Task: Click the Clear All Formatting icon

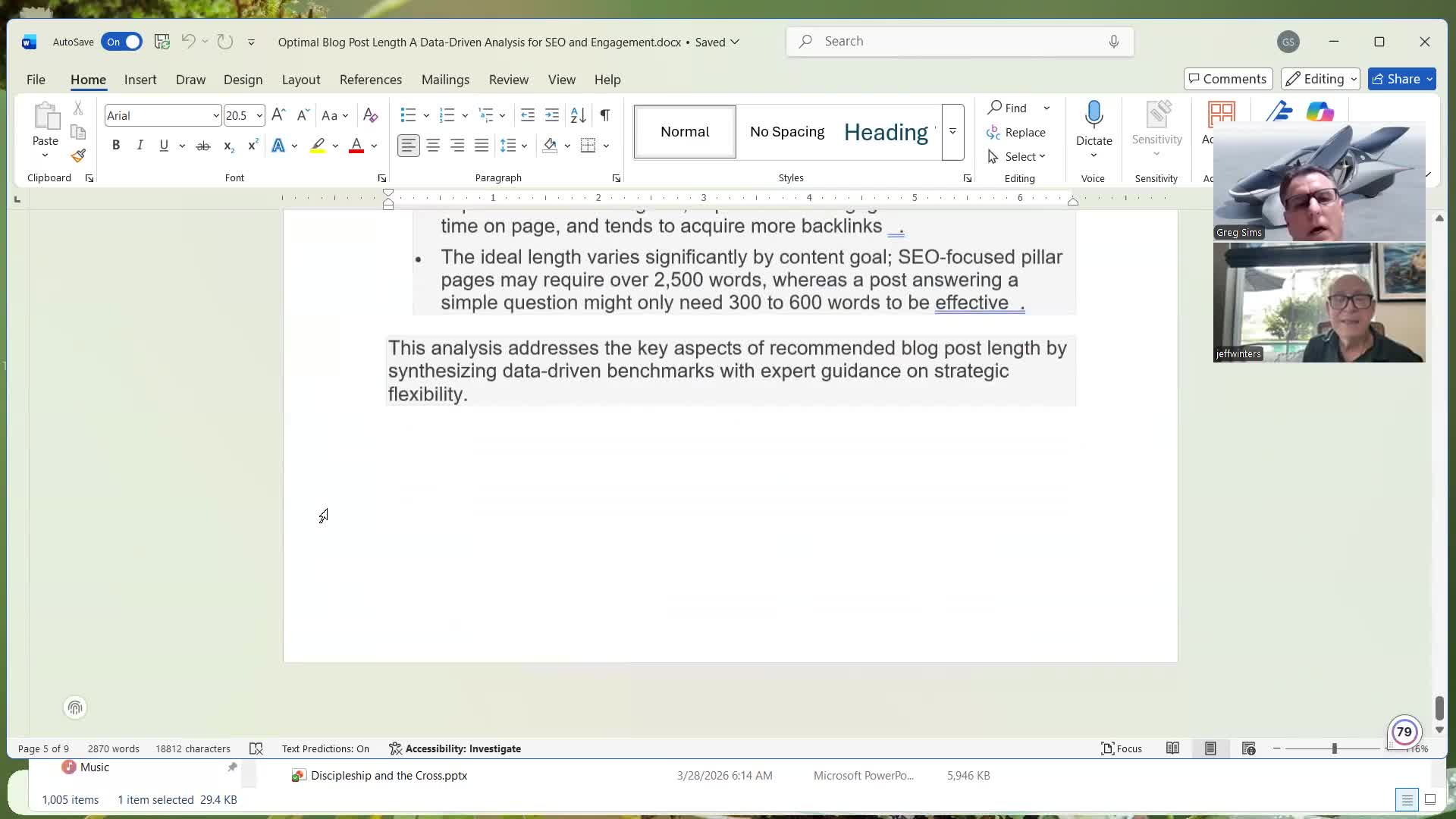Action: (370, 115)
